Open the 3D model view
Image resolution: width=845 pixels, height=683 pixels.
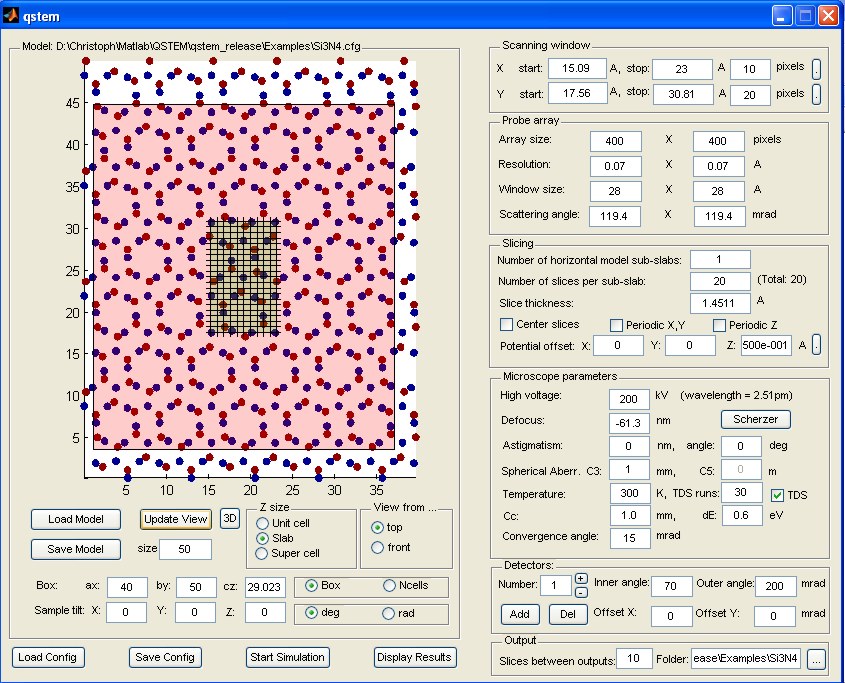click(230, 519)
